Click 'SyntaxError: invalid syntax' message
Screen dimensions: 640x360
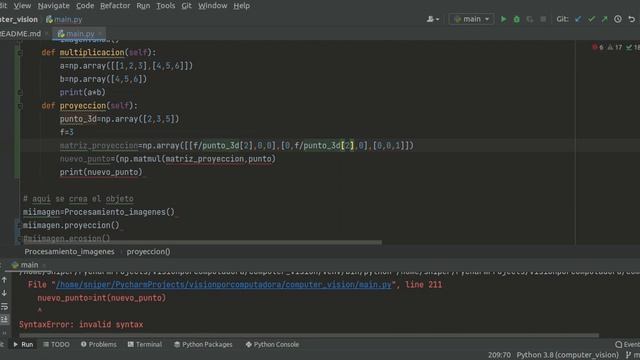click(x=81, y=325)
